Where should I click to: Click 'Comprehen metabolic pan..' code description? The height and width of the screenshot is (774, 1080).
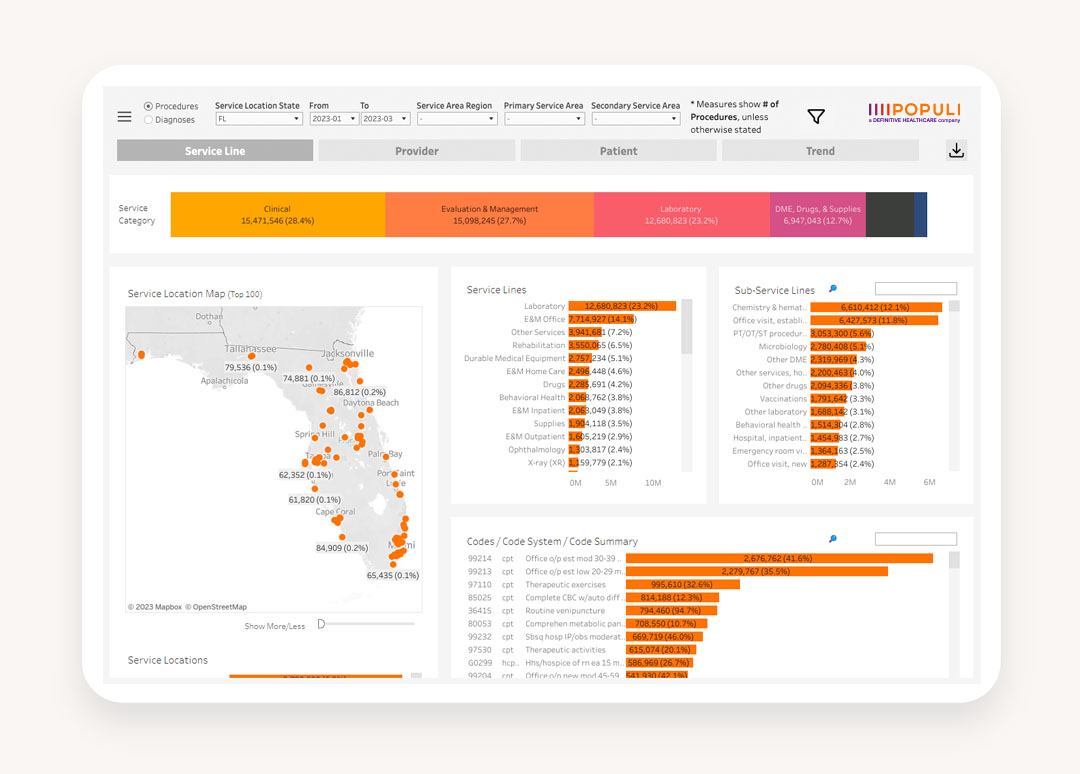(x=574, y=624)
